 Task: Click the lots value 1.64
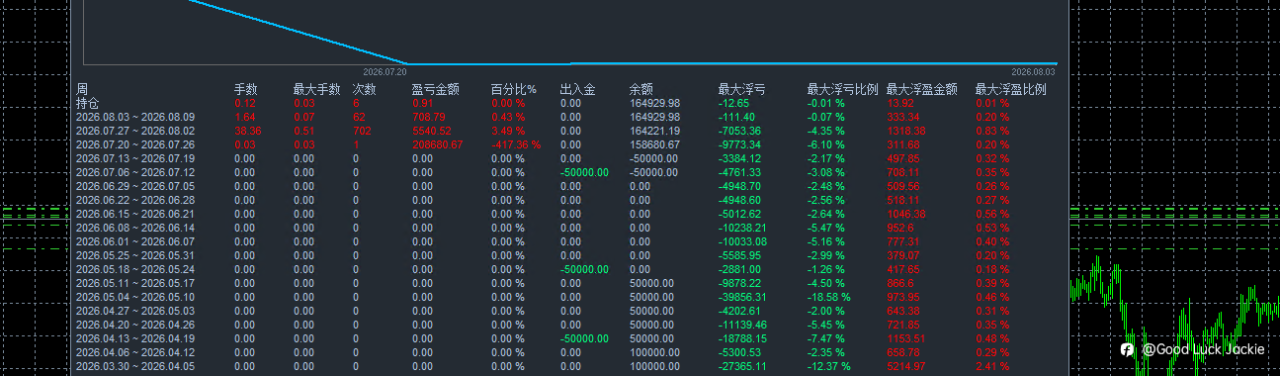245,117
